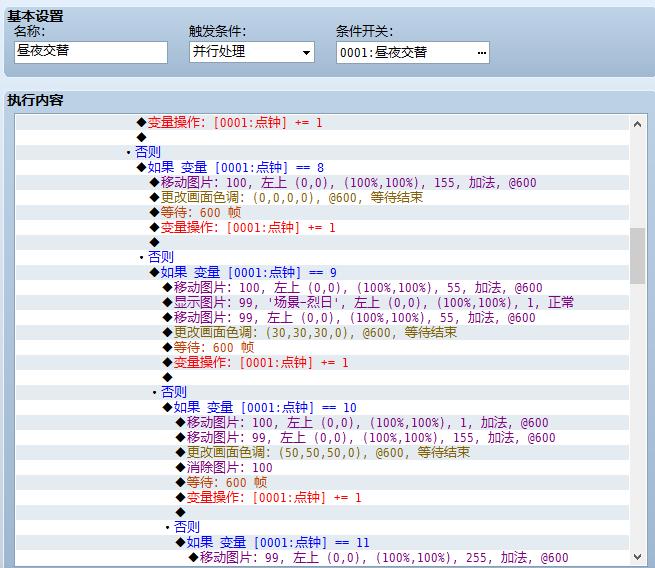Image resolution: width=655 pixels, height=568 pixels.
Task: Select the line 显示图片: 99, '场景-烈日'
Action: click(322, 302)
